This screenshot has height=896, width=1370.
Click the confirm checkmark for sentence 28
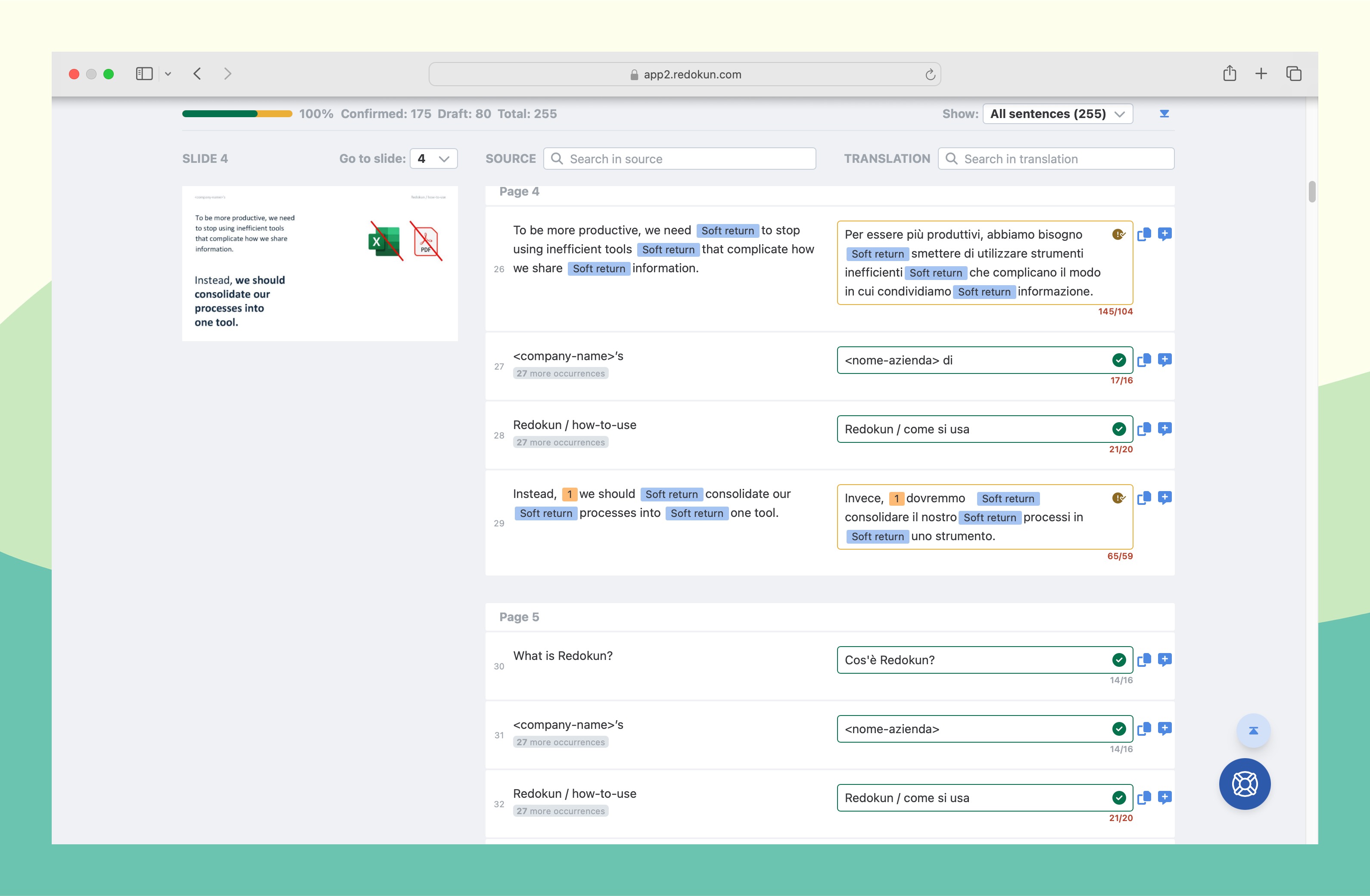point(1119,428)
